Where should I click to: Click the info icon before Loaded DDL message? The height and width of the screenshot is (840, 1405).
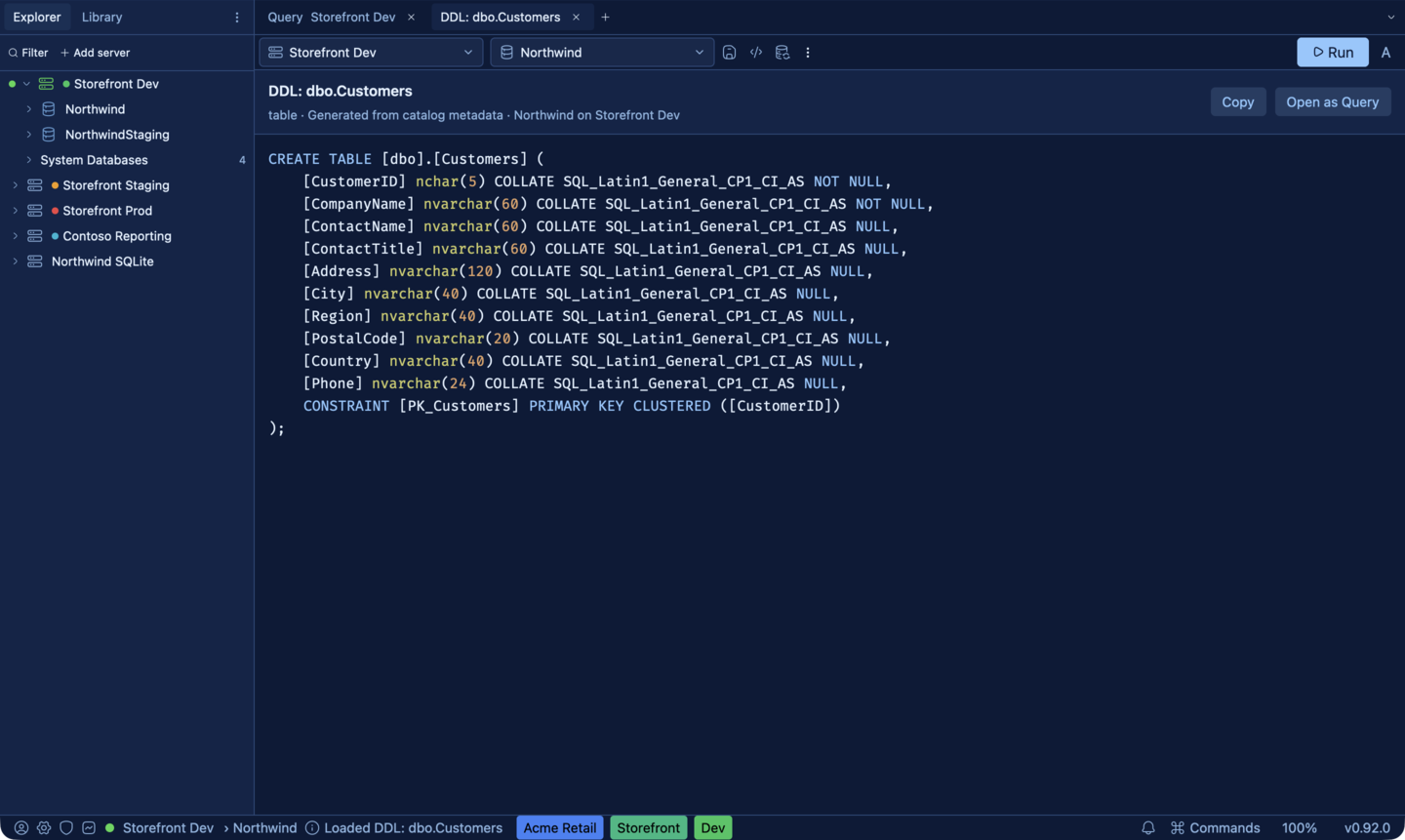(x=312, y=827)
